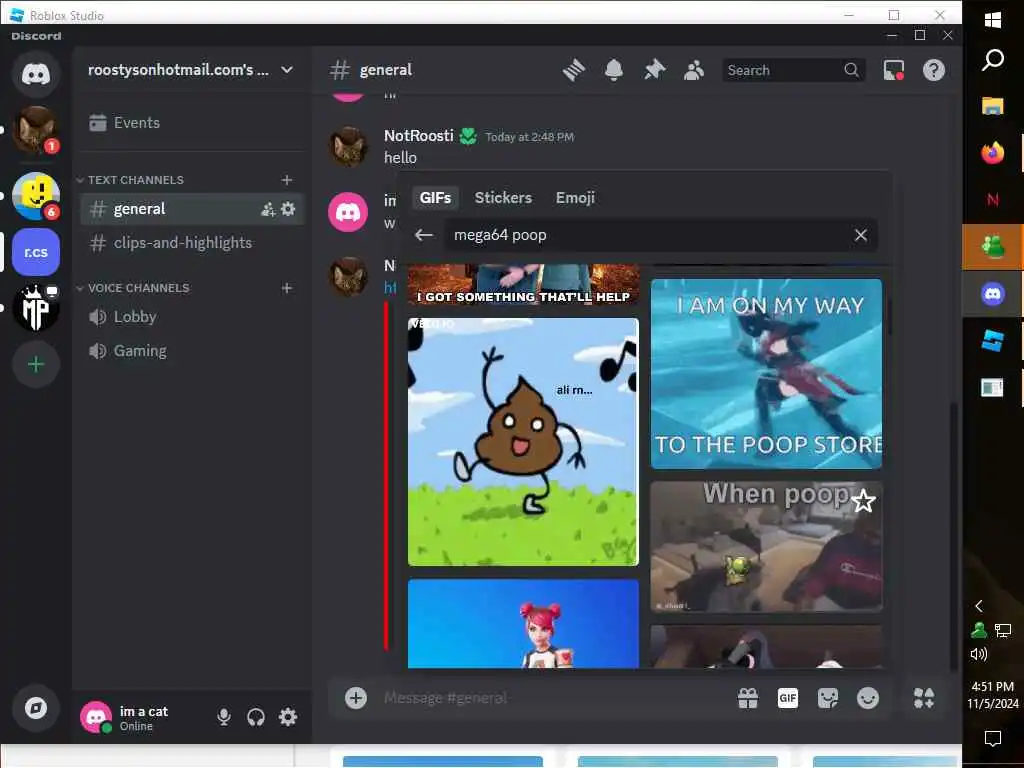Show hidden system tray icons chevron
The width and height of the screenshot is (1024, 768).
click(978, 606)
